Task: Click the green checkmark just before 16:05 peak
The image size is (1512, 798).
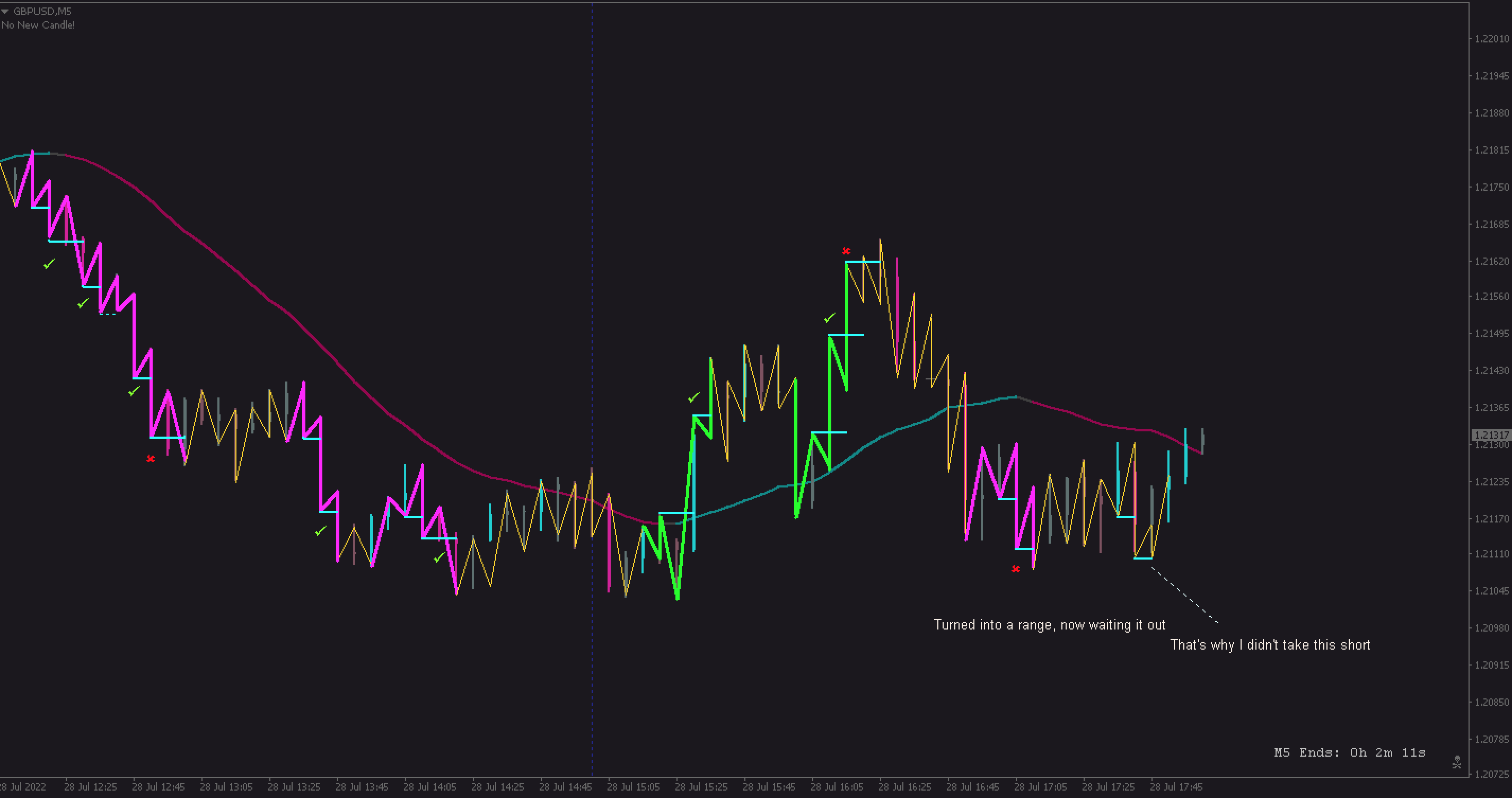Action: (829, 318)
